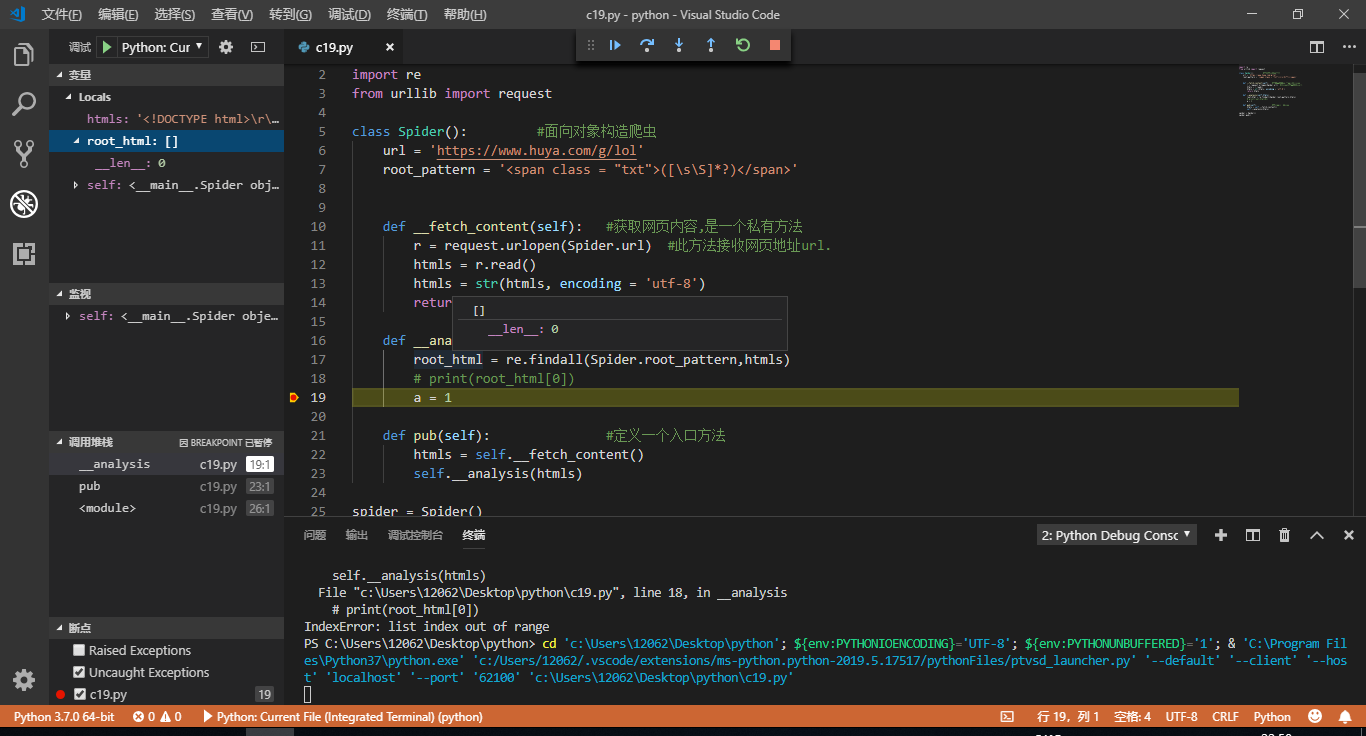Viewport: 1366px width, 736px height.
Task: Open the Search view in activity bar
Action: click(24, 104)
